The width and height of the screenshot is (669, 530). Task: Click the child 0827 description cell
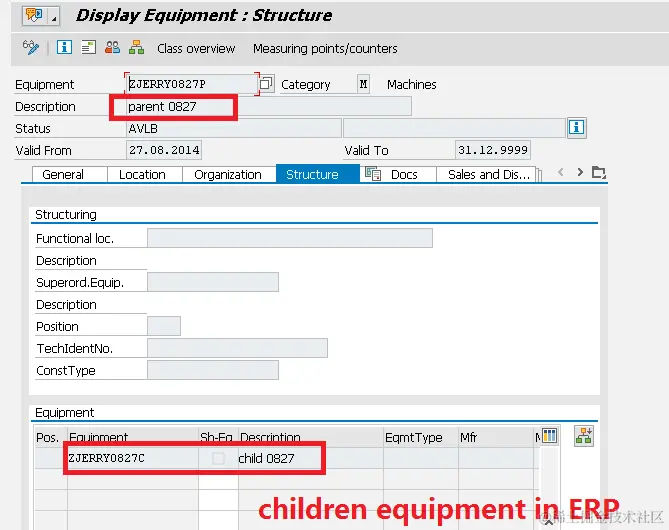311,458
